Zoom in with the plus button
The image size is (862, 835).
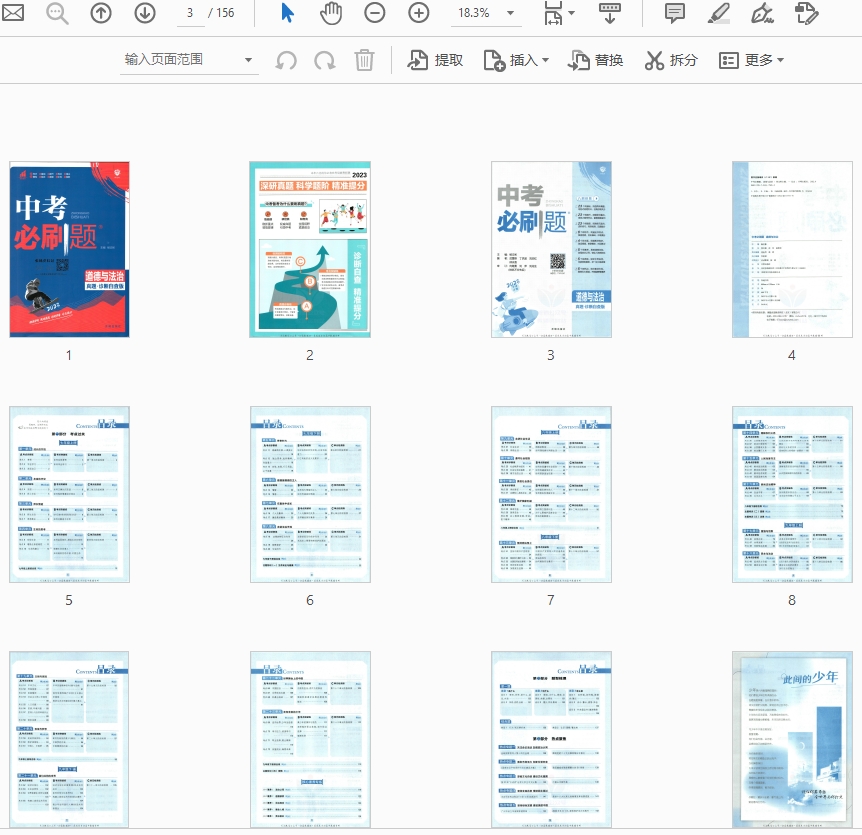point(418,13)
